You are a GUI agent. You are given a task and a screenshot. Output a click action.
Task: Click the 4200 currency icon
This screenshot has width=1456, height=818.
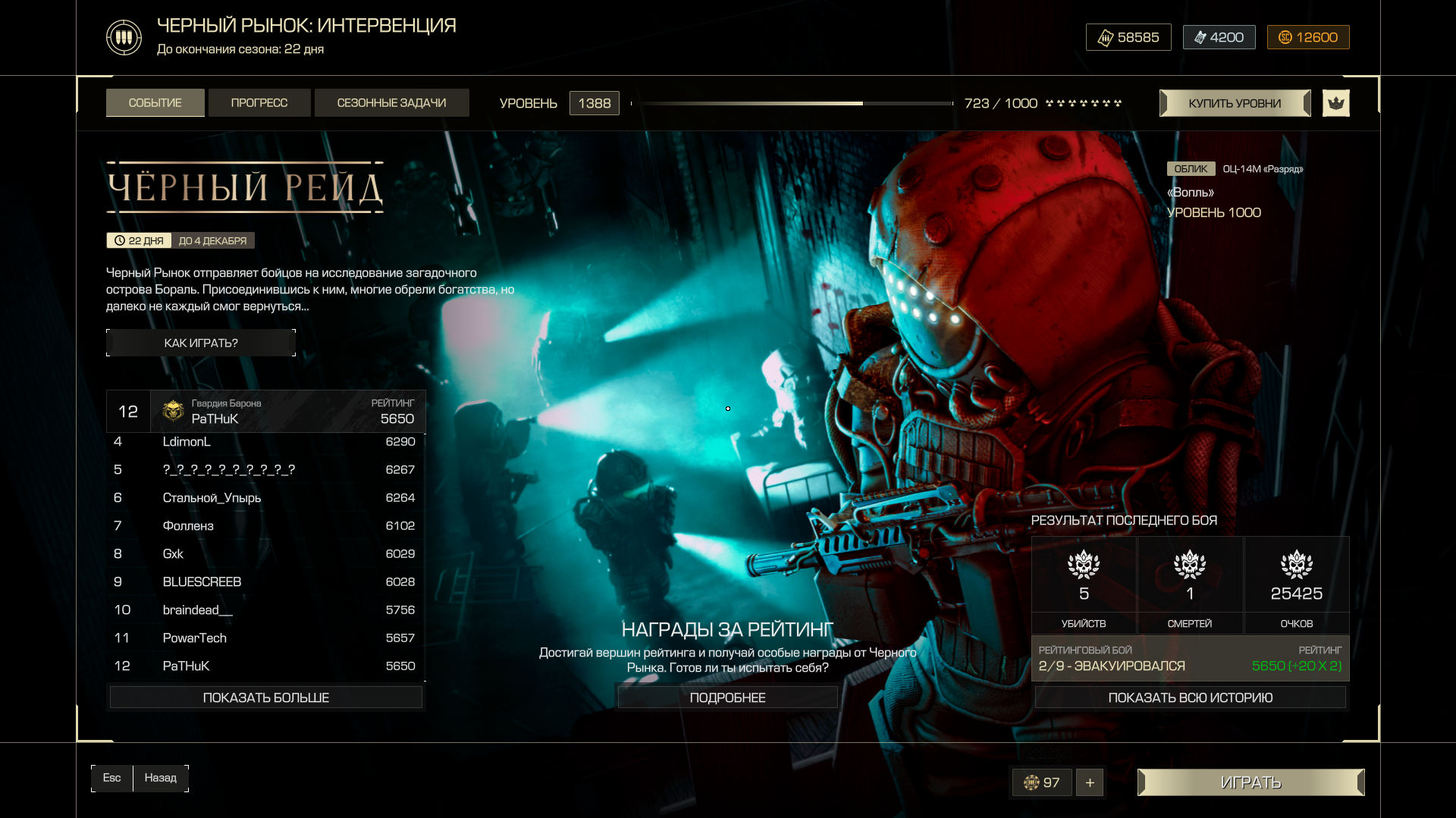(x=1200, y=37)
